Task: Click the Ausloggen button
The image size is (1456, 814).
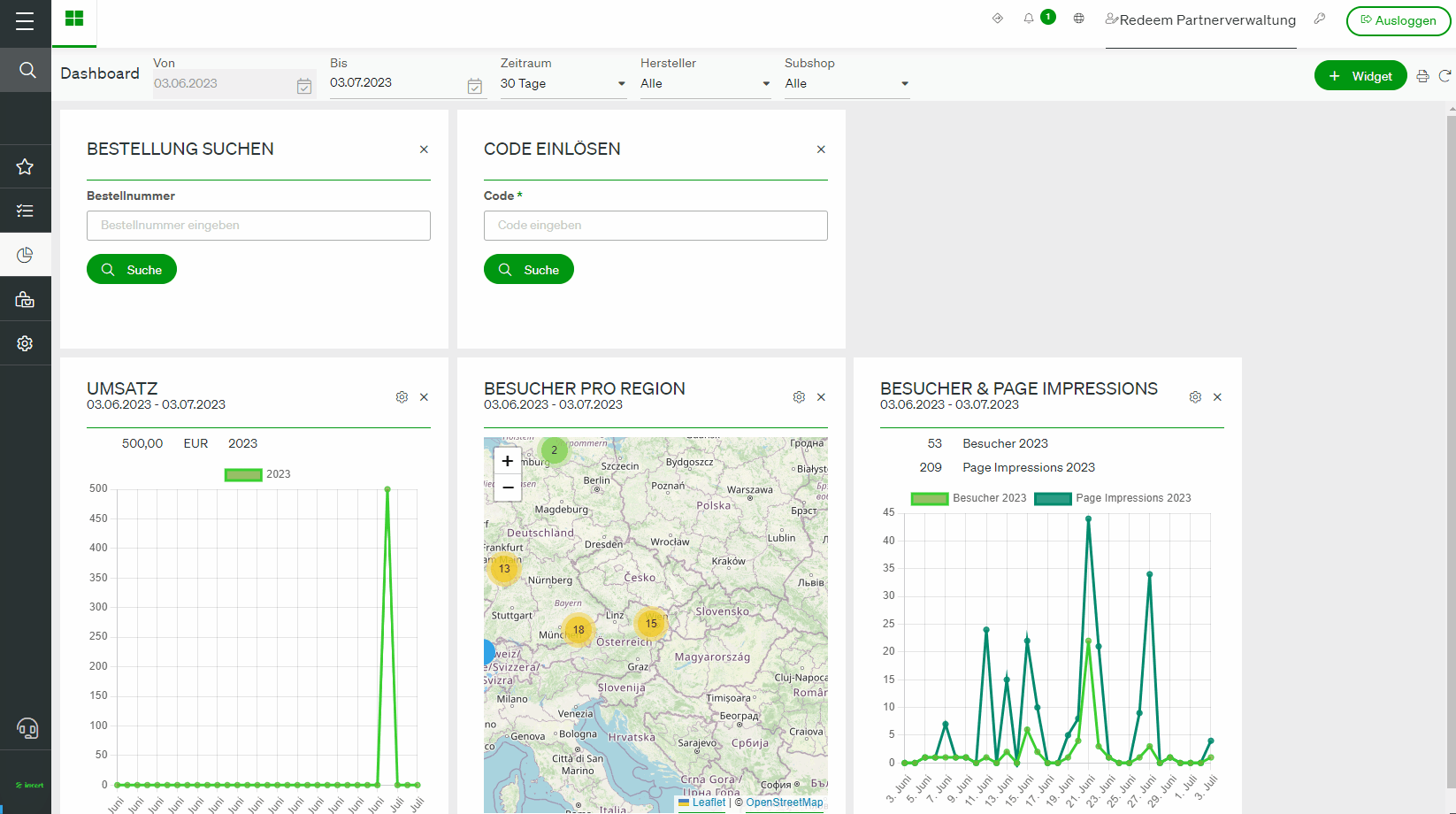Action: [1399, 20]
